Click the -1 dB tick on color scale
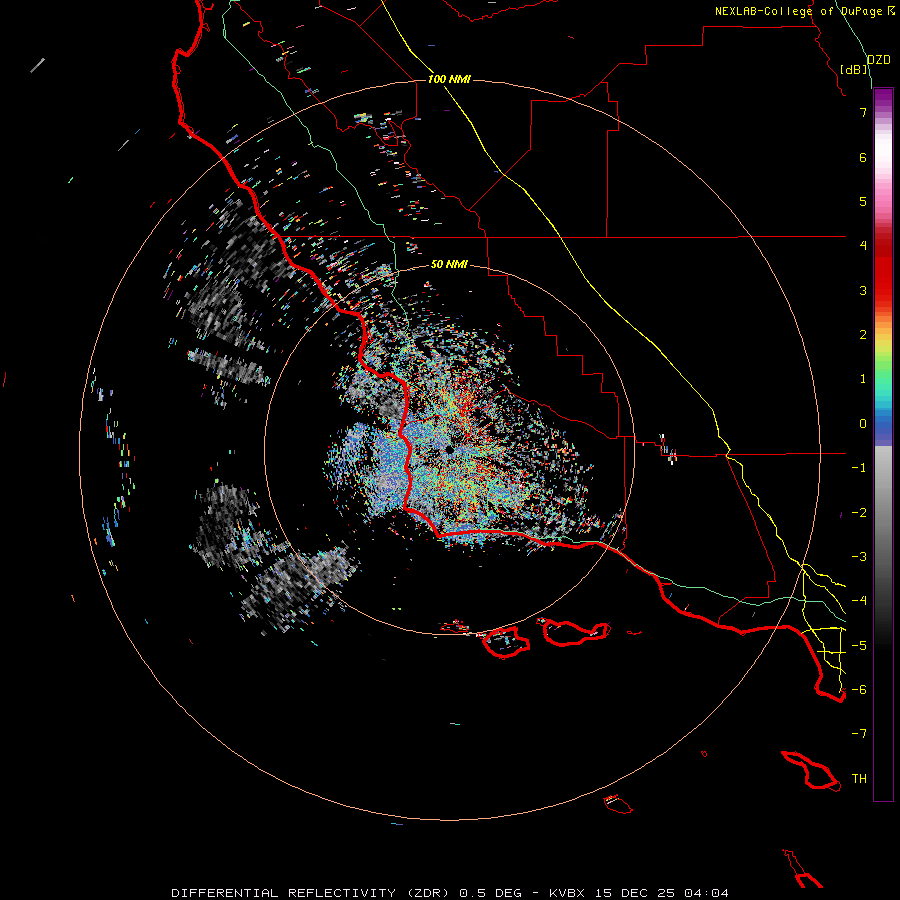This screenshot has width=900, height=900. 859,468
